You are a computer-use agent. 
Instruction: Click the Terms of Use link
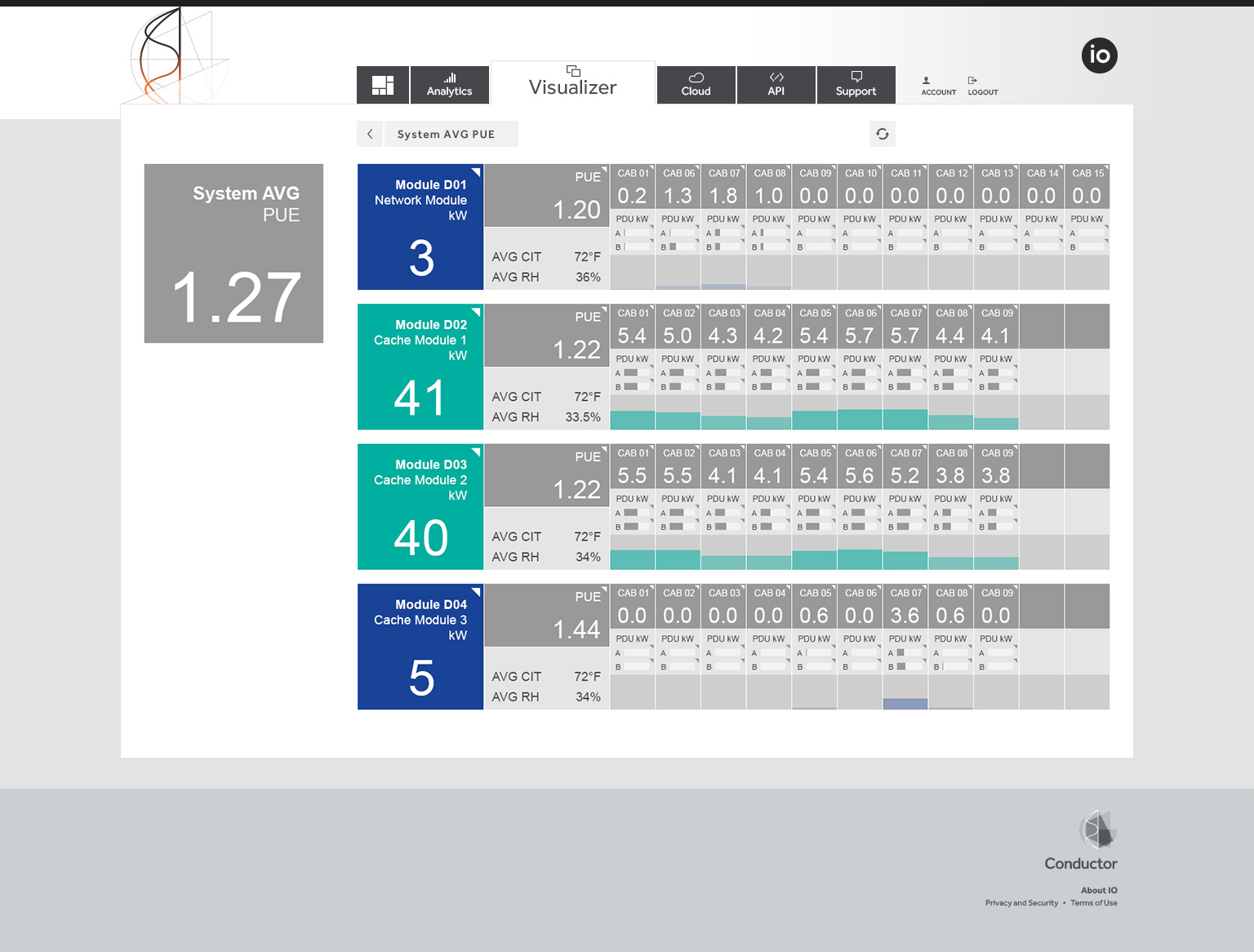point(1093,903)
